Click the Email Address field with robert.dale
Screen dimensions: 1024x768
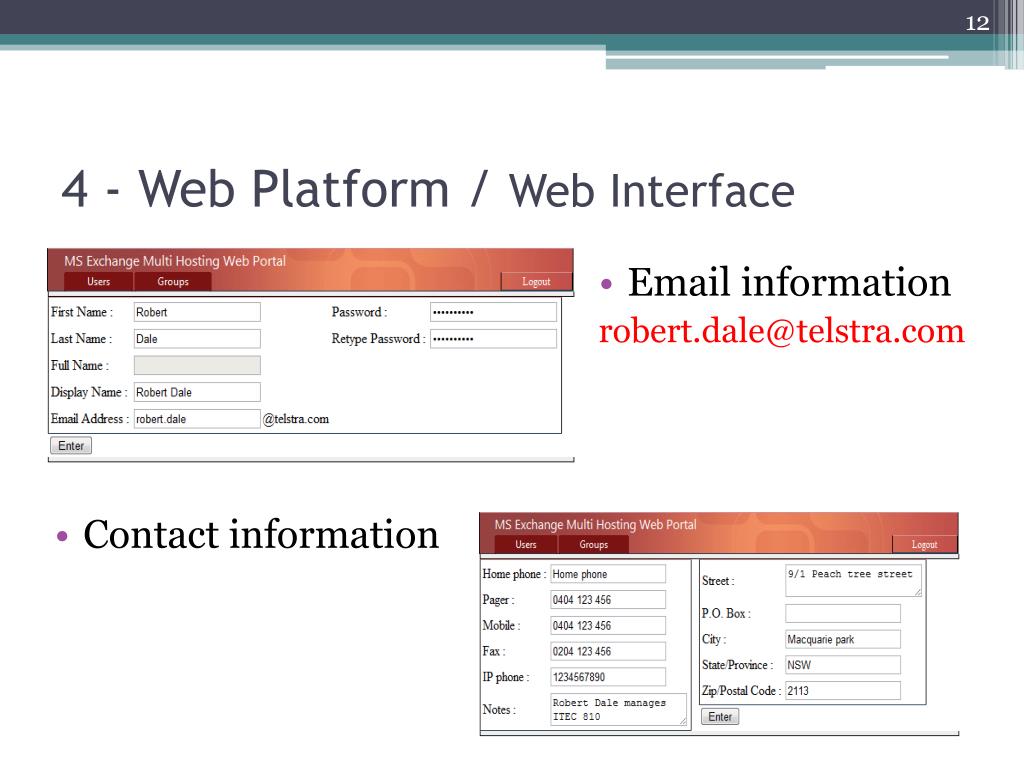click(x=197, y=419)
